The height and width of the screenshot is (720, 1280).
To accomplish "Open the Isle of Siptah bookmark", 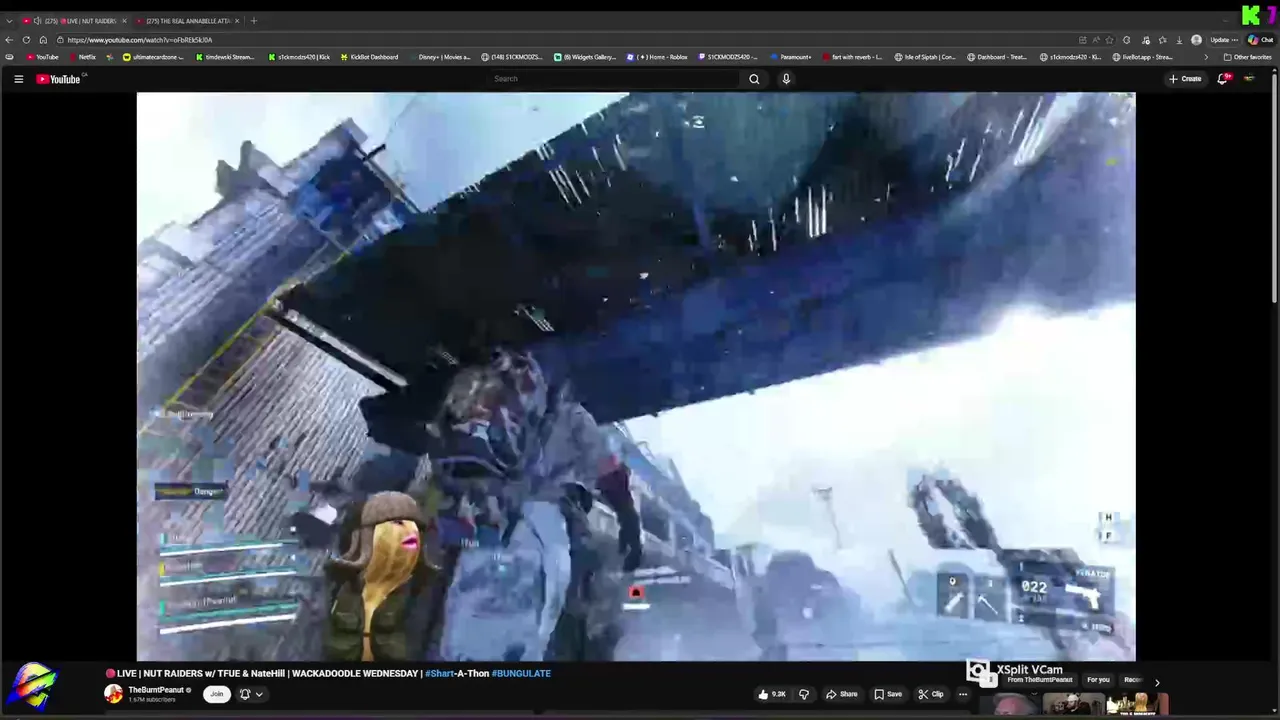I will click(925, 57).
